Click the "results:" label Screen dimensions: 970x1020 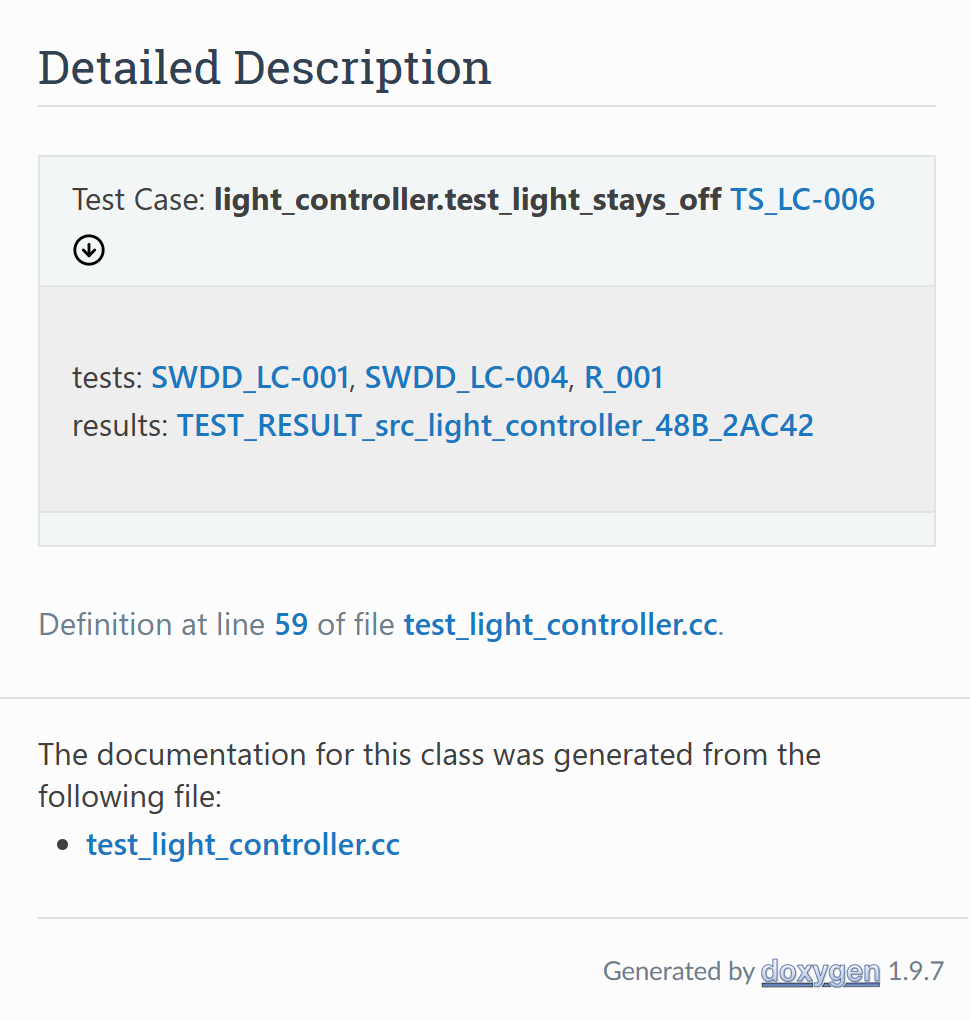point(120,426)
